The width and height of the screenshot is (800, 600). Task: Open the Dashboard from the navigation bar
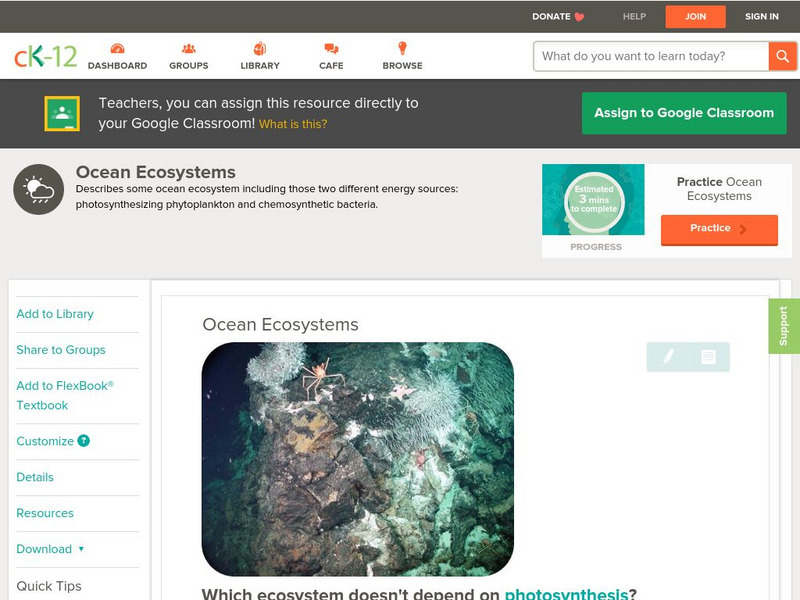[x=119, y=54]
